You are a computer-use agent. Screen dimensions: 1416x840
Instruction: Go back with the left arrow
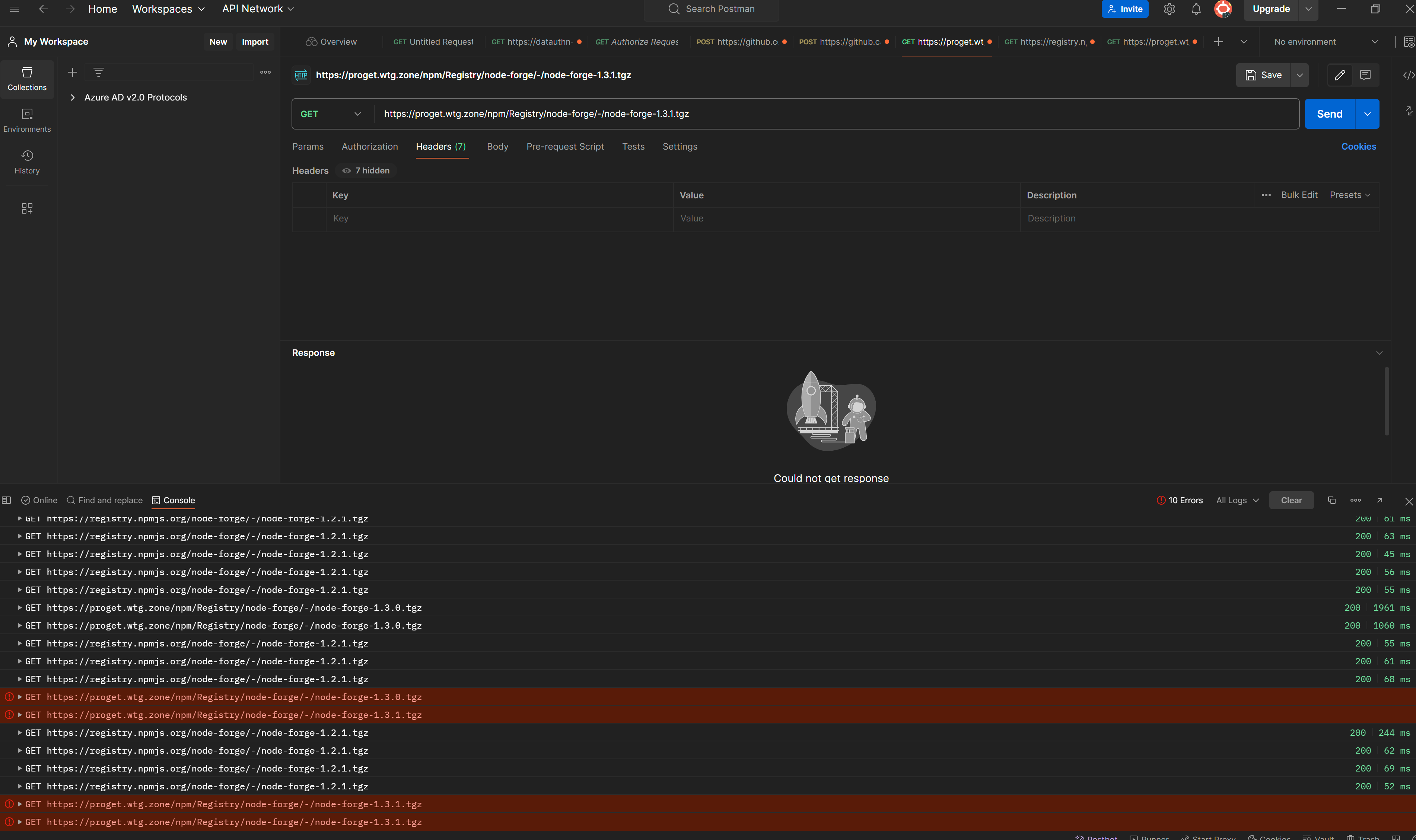[x=43, y=9]
